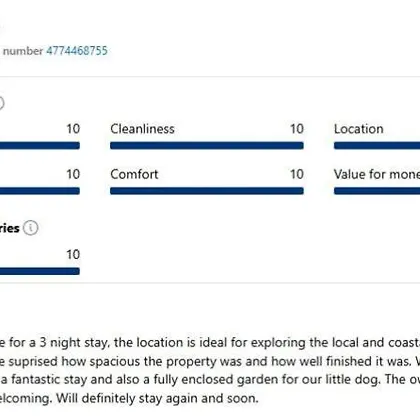This screenshot has height=420, width=420.
Task: Click score 10 just before Cleanliness label
Action: (x=73, y=129)
